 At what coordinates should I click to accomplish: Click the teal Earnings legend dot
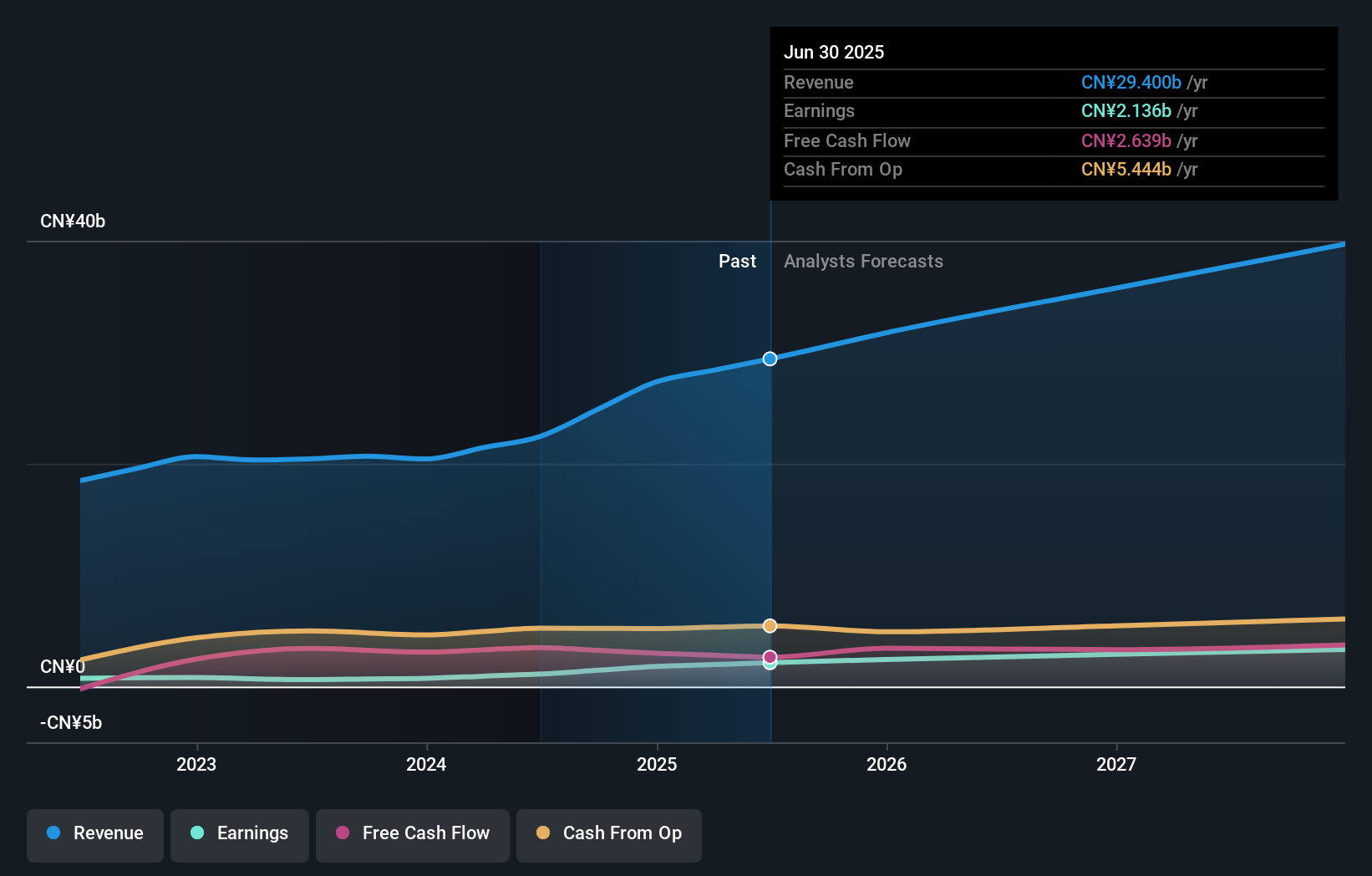[197, 833]
